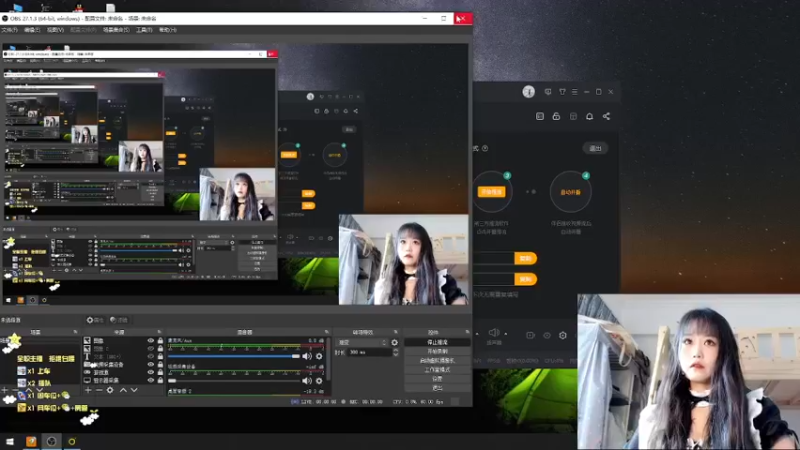Image resolution: width=800 pixels, height=450 pixels.
Task: Click the notification bell in streaming helper
Action: point(589,116)
